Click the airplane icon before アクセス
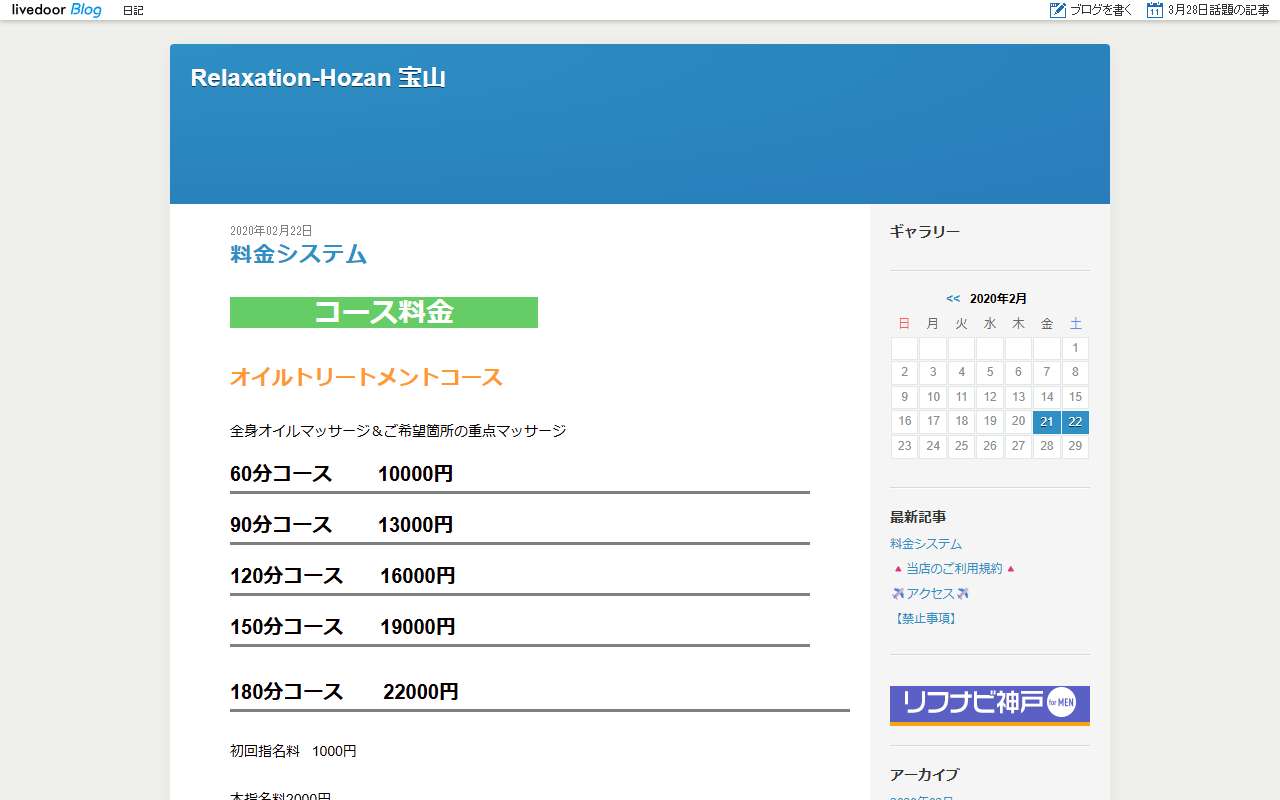1280x800 pixels. pos(897,594)
